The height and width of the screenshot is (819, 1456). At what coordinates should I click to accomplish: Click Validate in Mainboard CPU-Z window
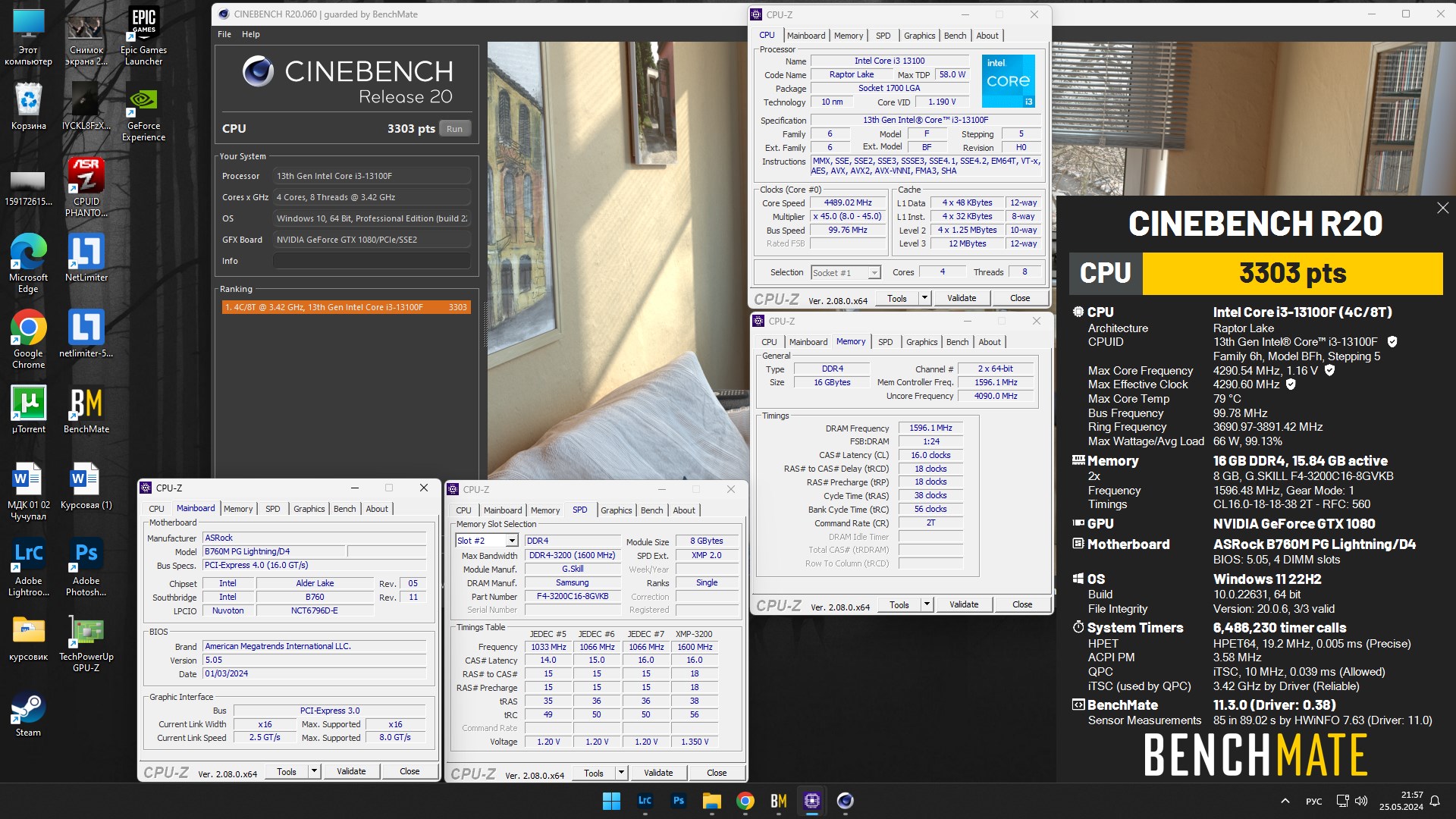351,771
